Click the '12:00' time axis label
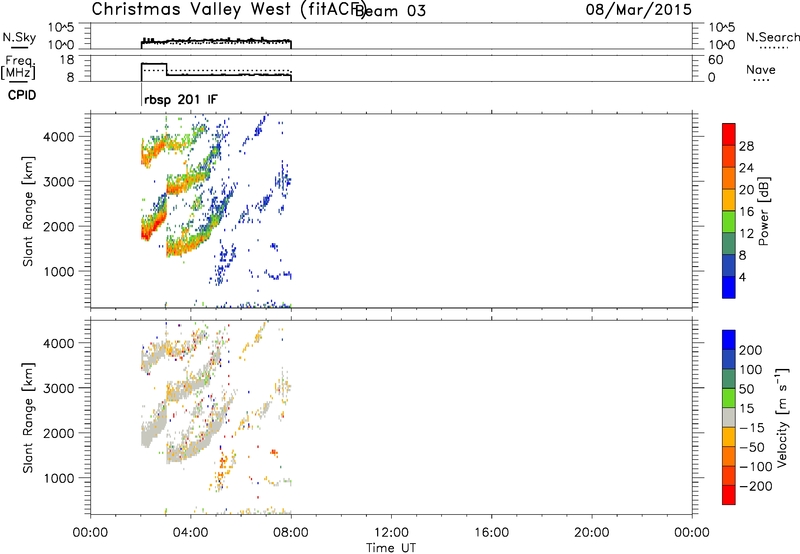This screenshot has height=554, width=800. [391, 533]
